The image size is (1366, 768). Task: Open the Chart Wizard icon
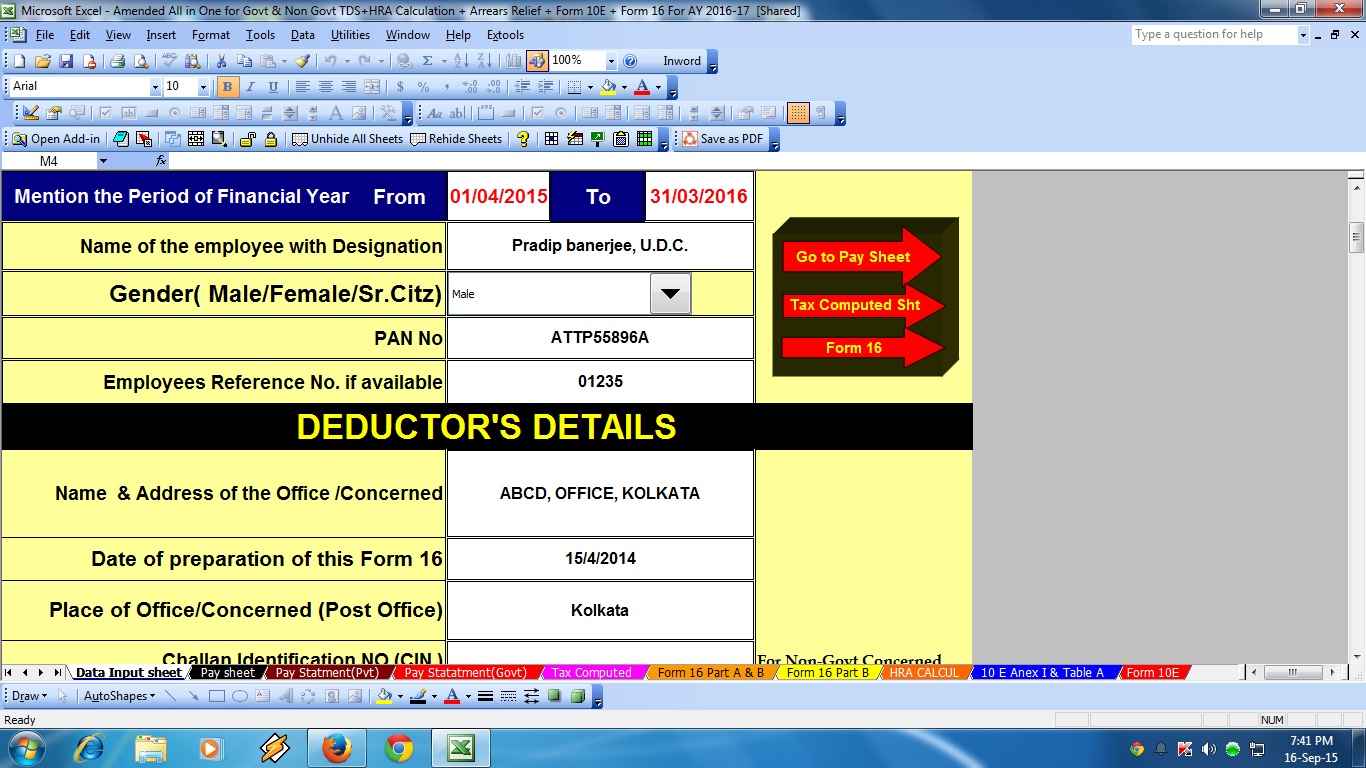coord(514,61)
